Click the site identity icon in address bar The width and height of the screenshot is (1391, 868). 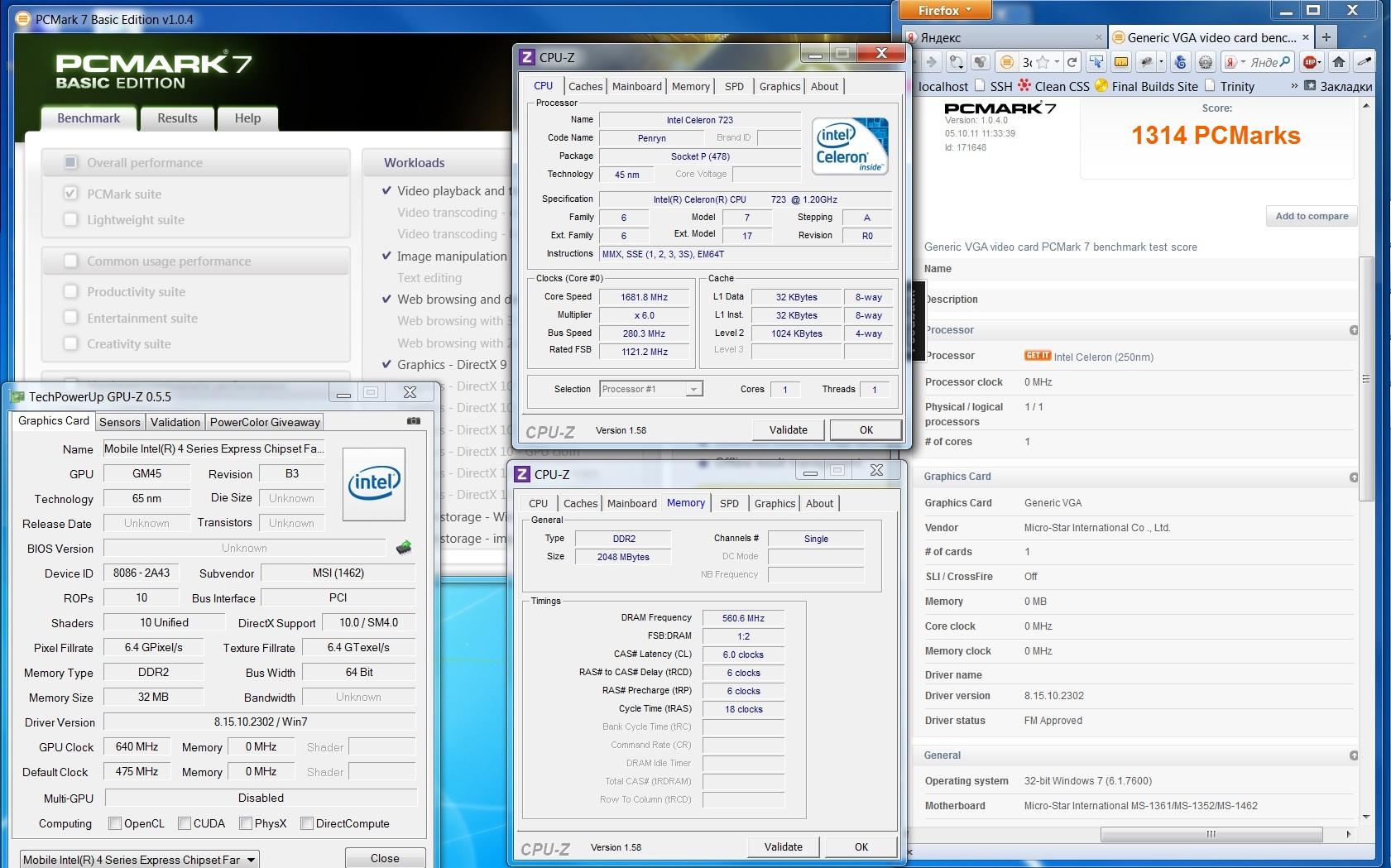click(1006, 62)
